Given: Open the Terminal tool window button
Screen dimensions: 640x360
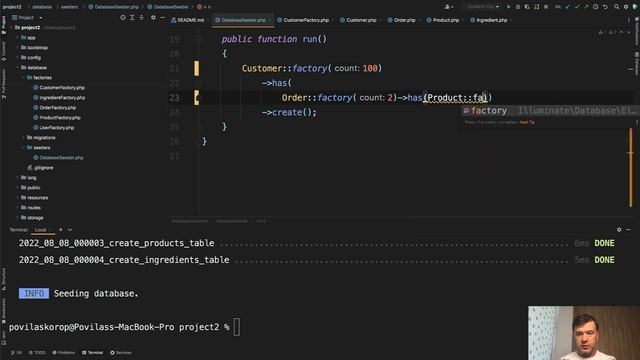Looking at the screenshot, I should [x=93, y=353].
